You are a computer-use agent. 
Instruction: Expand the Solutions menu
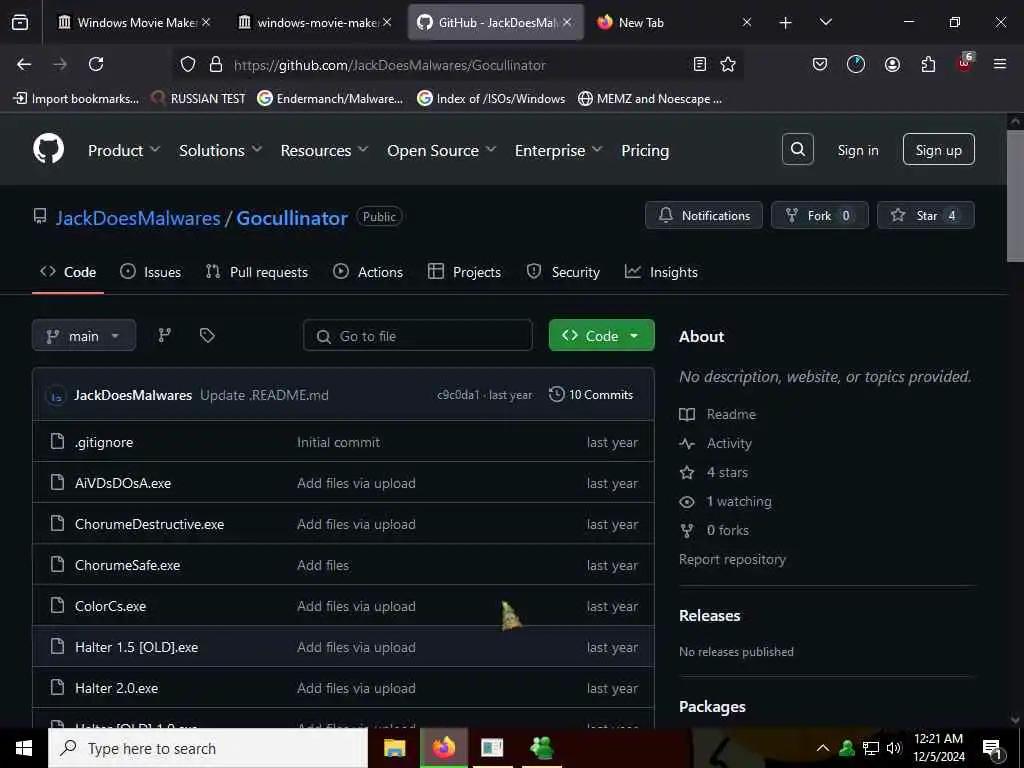(x=221, y=150)
